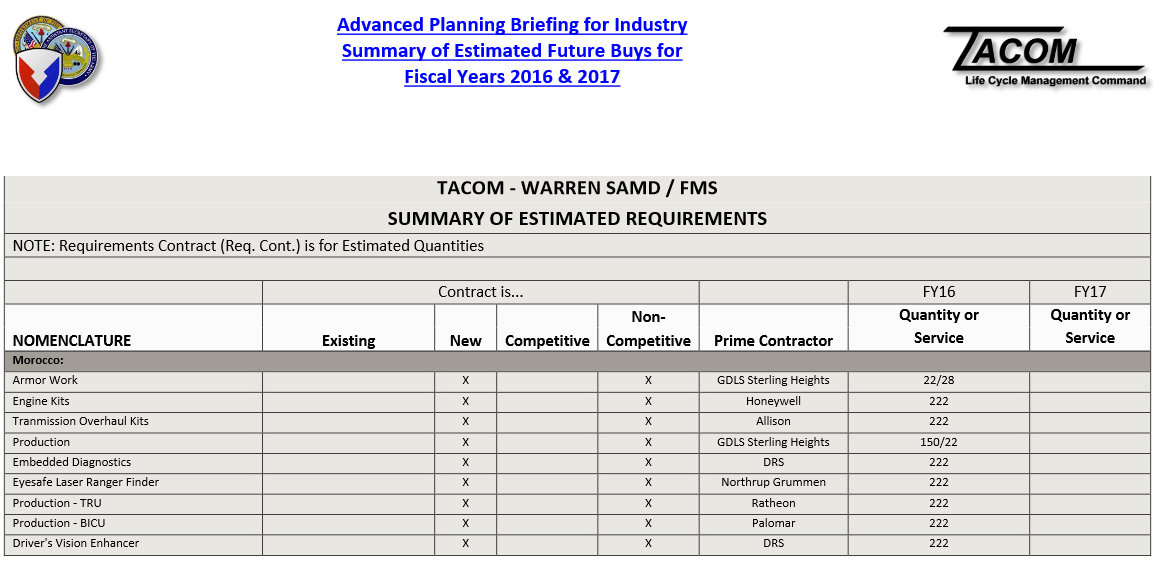Viewport: 1160px width, 561px height.
Task: Select the 'Existing' column header cell
Action: (x=348, y=340)
